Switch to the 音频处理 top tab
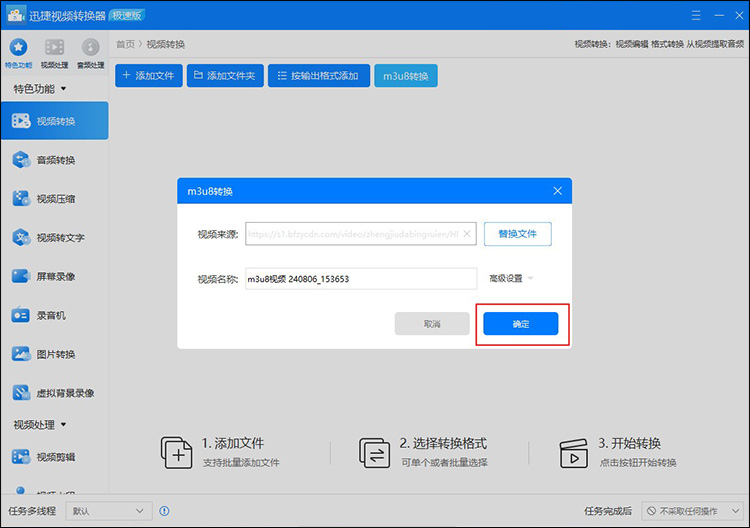Viewport: 750px width, 528px height. pos(90,53)
